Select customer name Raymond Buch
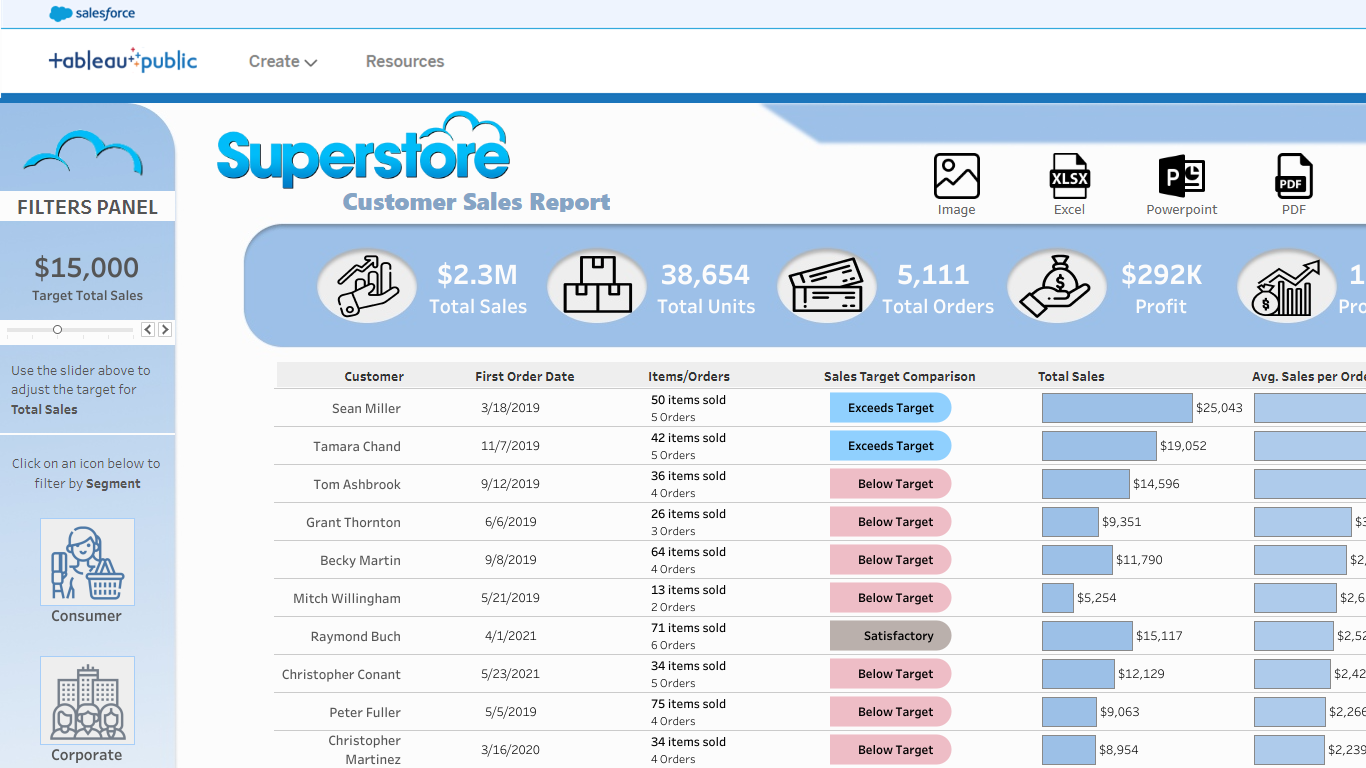1366x768 pixels. (355, 636)
